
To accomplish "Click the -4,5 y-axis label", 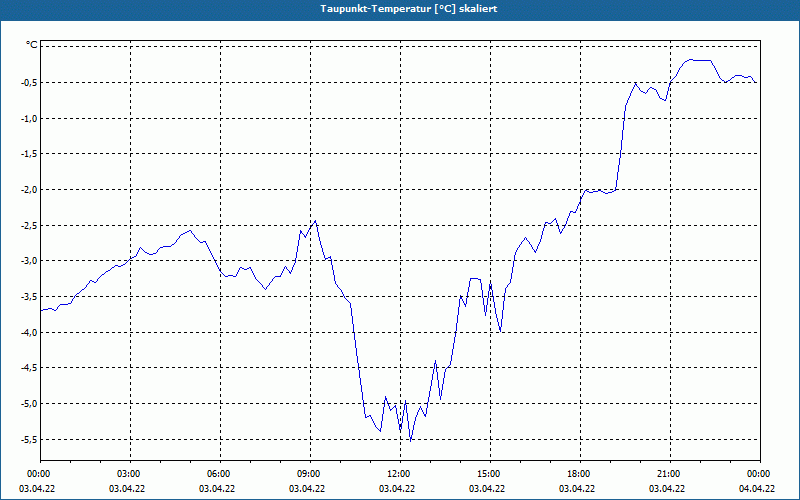I will (x=29, y=368).
